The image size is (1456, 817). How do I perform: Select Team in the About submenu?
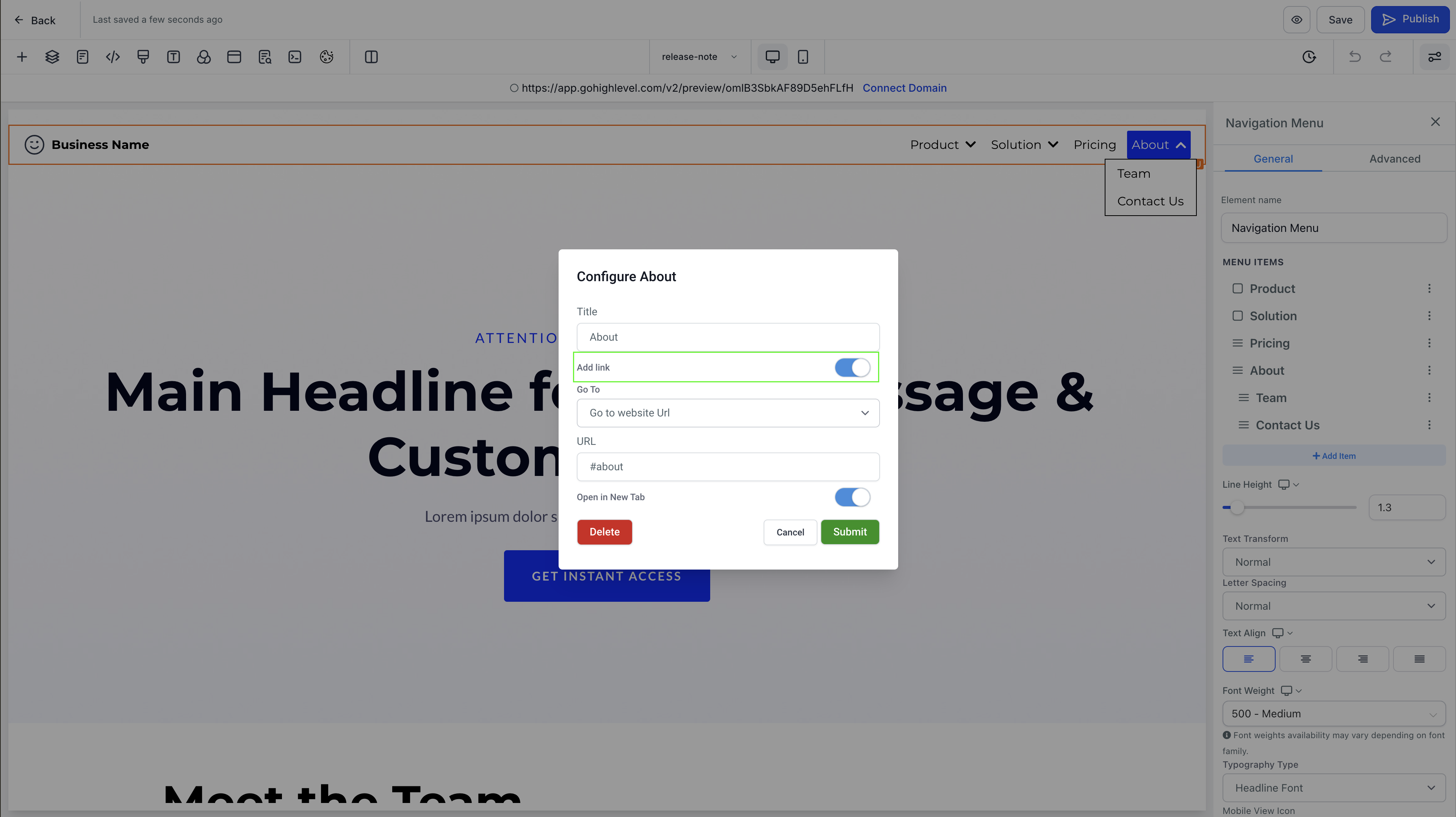[1133, 174]
